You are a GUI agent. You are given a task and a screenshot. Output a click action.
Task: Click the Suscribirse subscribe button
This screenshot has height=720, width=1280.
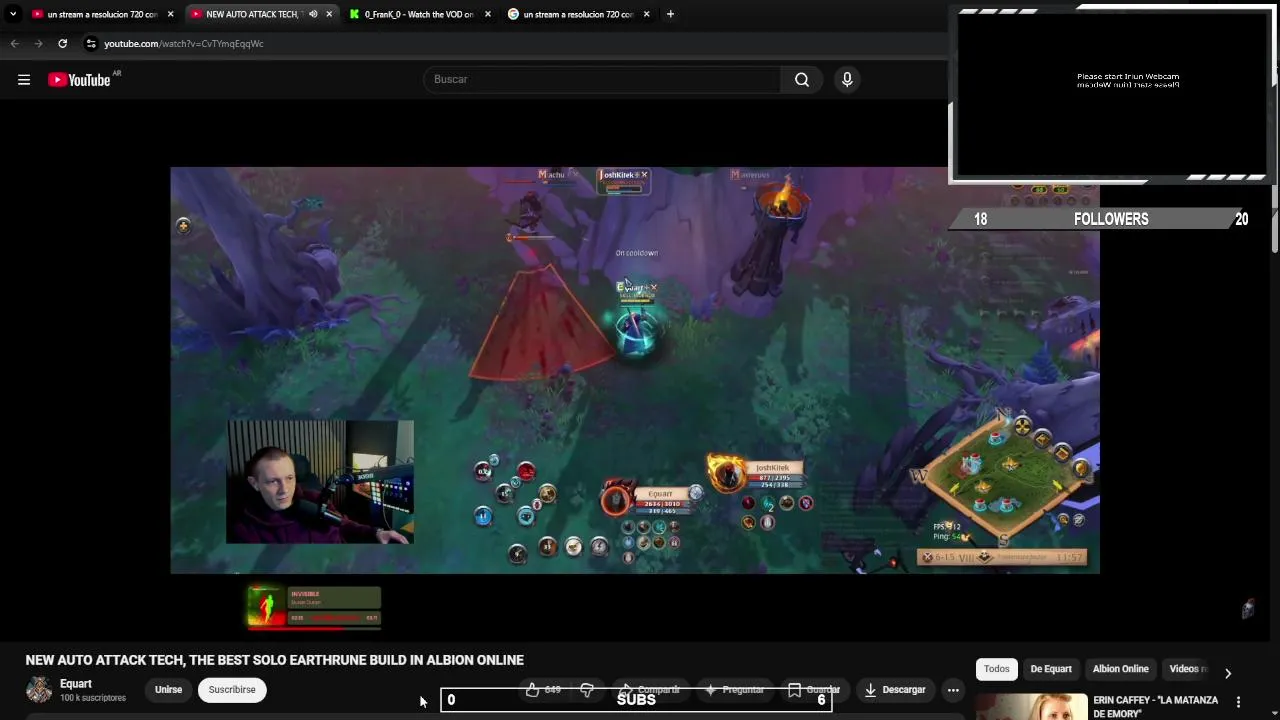(x=232, y=690)
